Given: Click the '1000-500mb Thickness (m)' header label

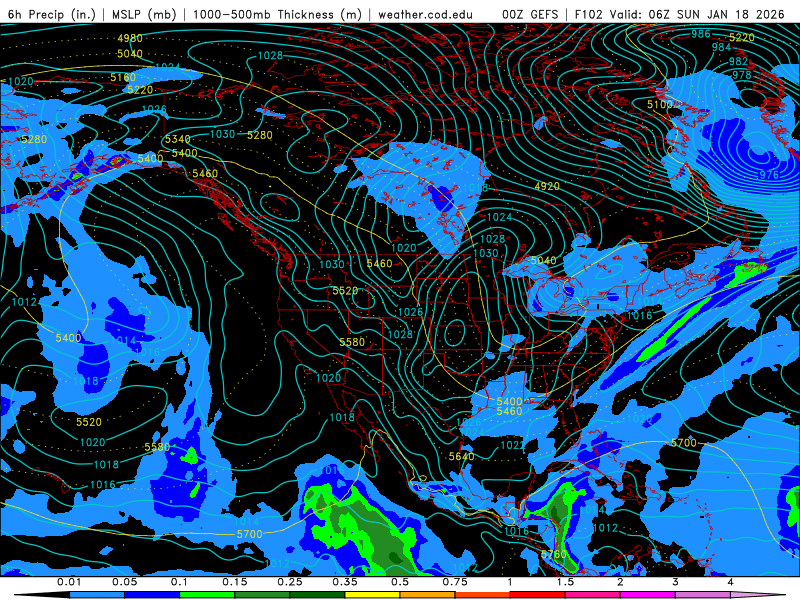Looking at the screenshot, I should coord(277,14).
